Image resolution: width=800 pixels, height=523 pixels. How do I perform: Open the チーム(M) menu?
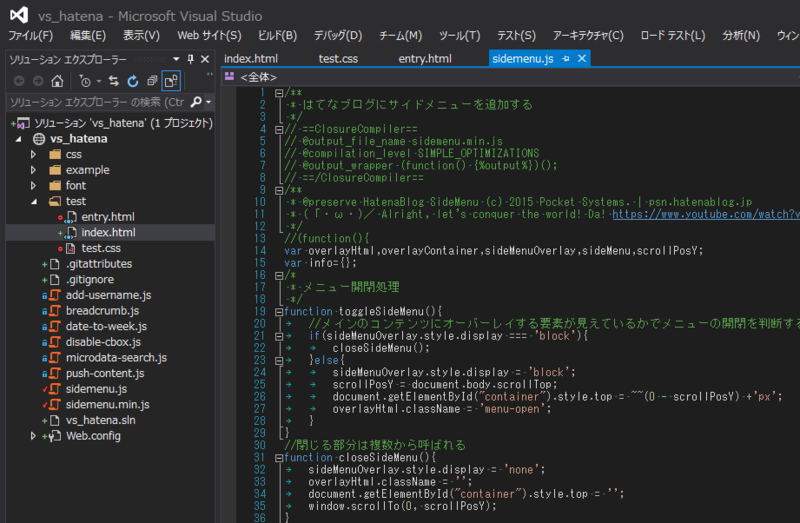point(401,35)
